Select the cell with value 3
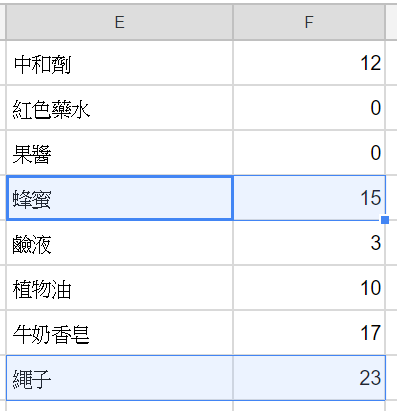The image size is (397, 411). pos(309,243)
